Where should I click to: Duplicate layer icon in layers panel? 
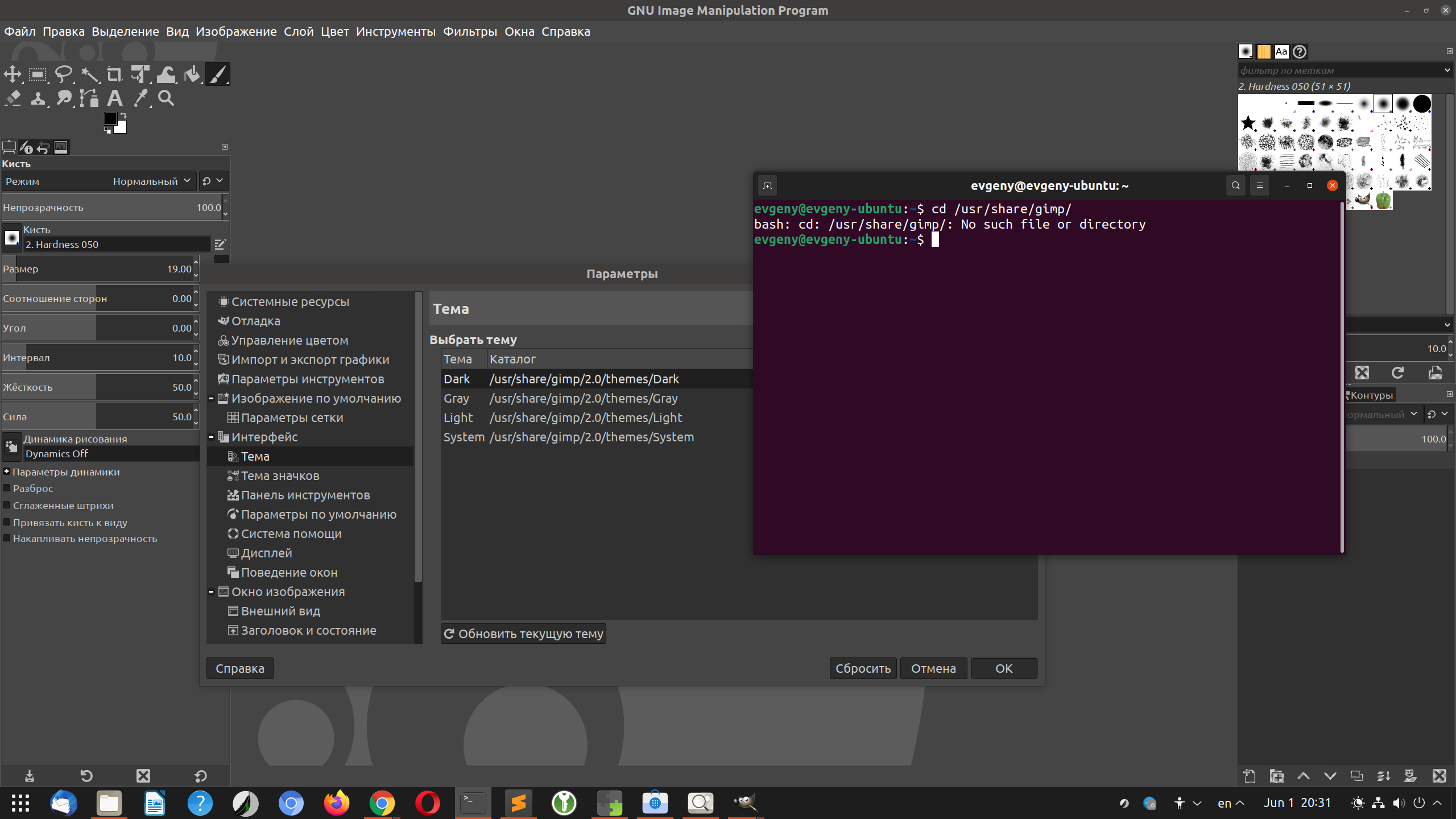click(x=1357, y=776)
